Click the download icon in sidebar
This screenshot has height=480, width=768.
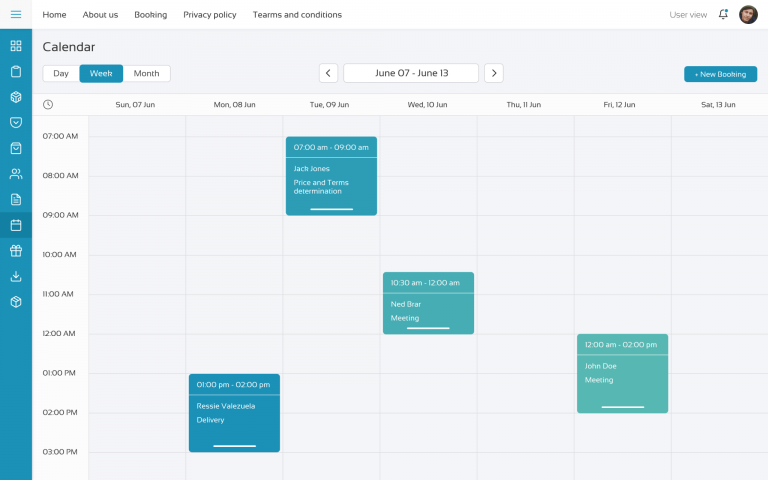[x=16, y=276]
